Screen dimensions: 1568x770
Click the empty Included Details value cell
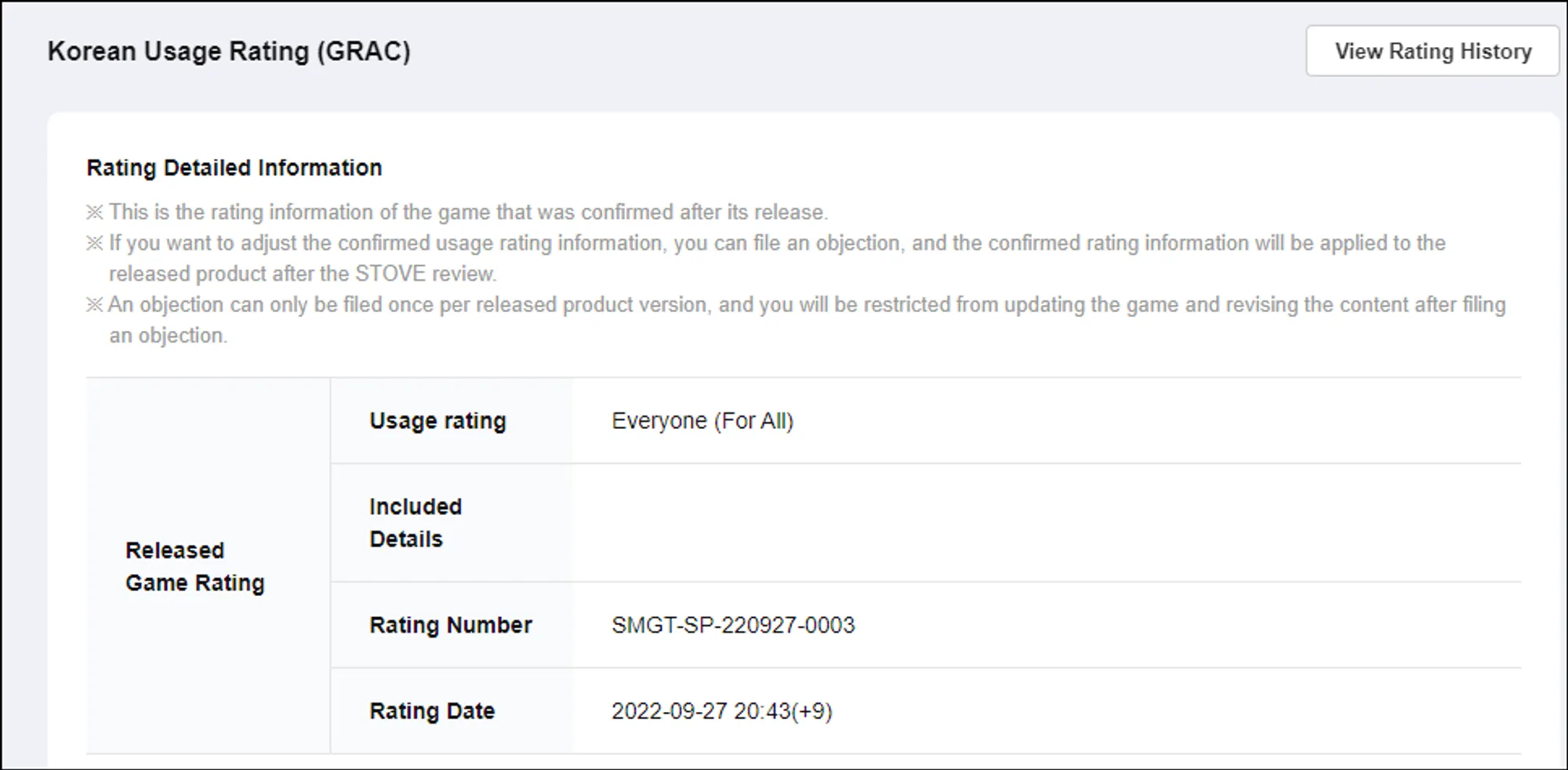pos(1047,522)
